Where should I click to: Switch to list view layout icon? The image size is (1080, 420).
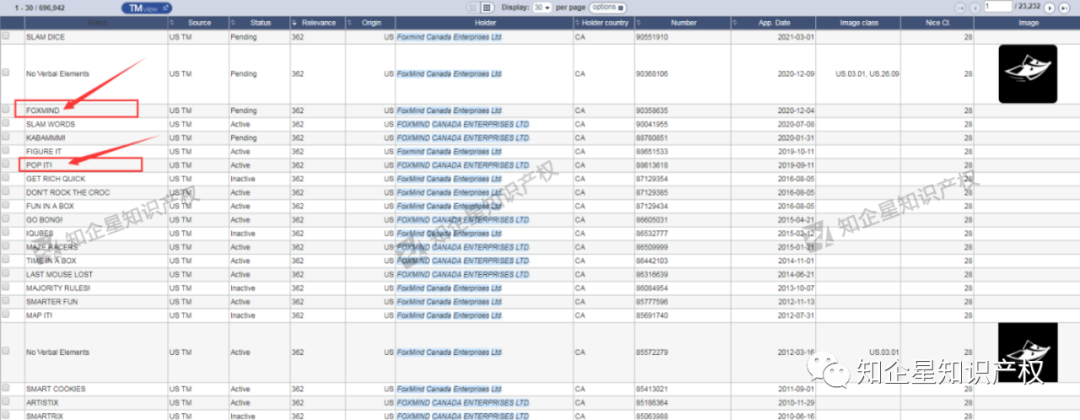click(472, 7)
